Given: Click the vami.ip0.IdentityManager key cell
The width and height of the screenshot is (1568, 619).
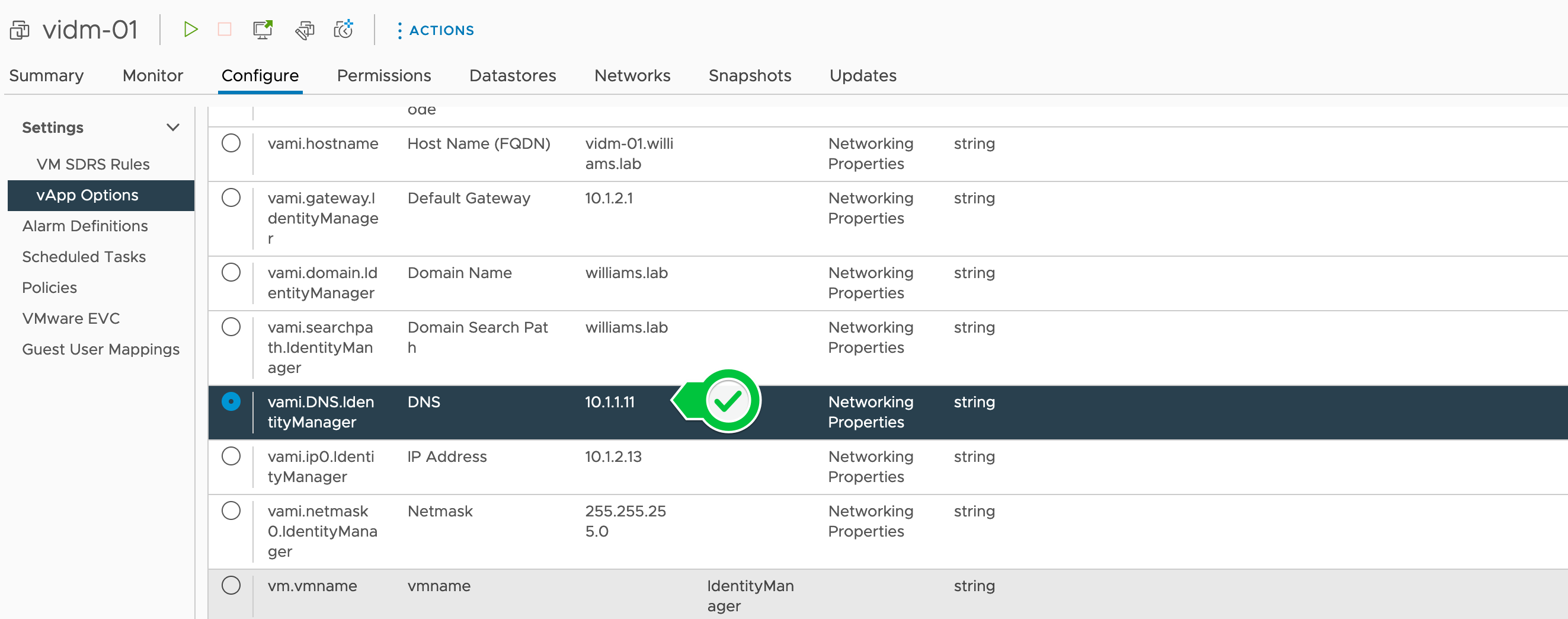Looking at the screenshot, I should click(x=321, y=467).
